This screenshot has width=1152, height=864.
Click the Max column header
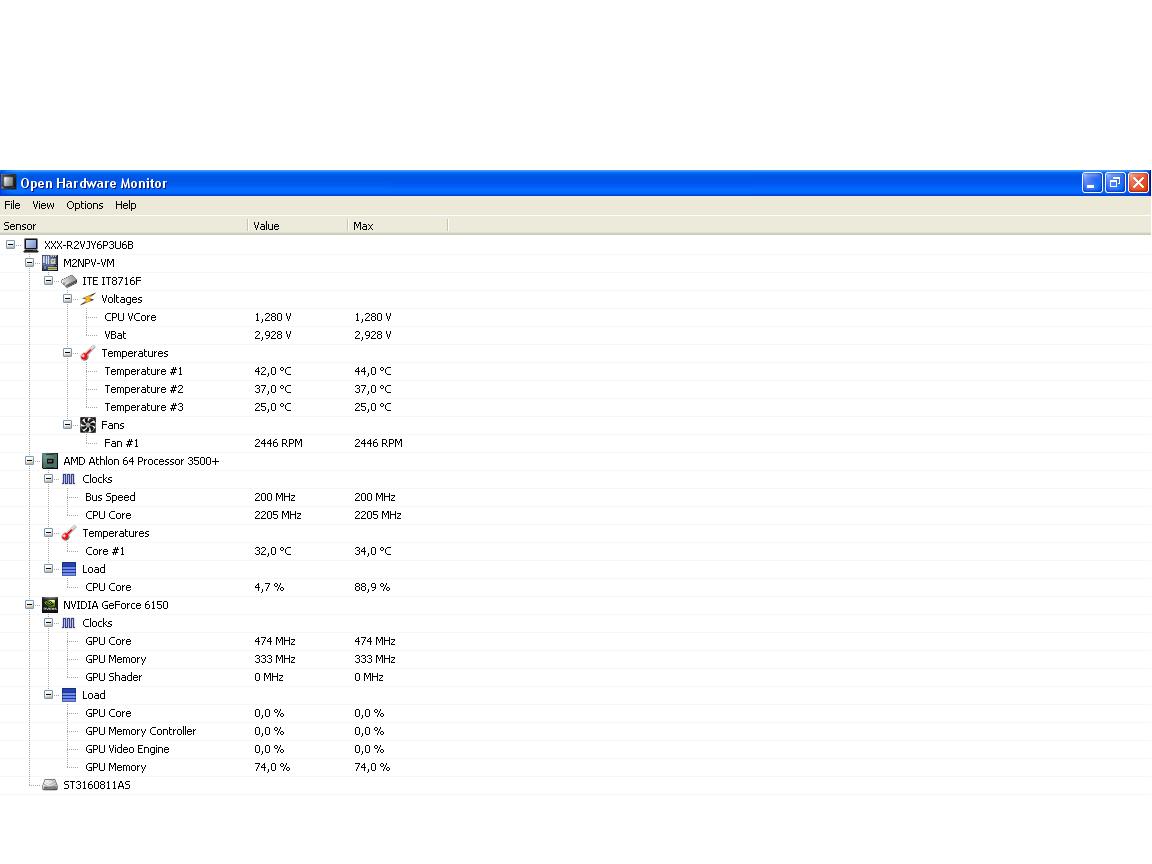pyautogui.click(x=397, y=226)
